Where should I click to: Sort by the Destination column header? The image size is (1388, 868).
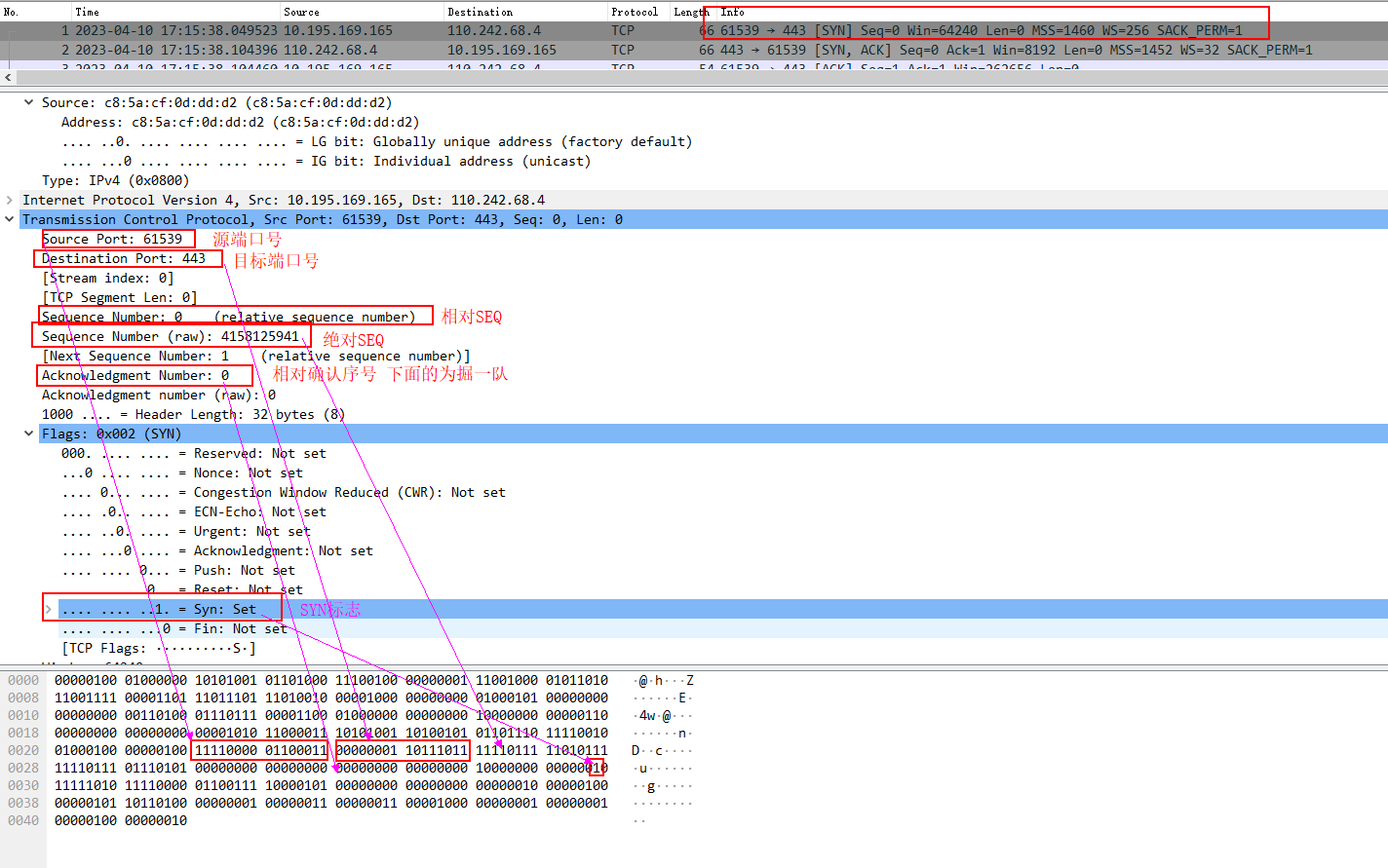[x=480, y=12]
